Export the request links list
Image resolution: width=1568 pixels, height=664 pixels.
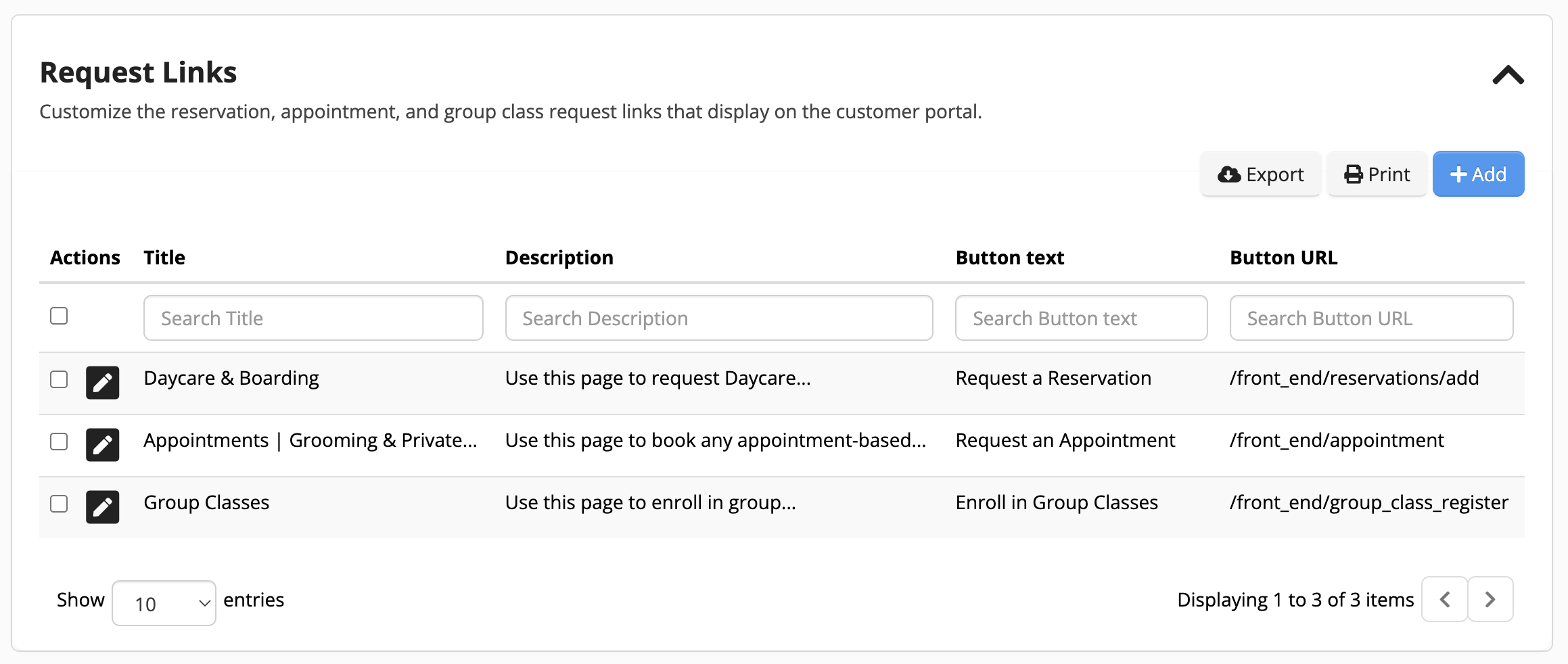pyautogui.click(x=1260, y=174)
